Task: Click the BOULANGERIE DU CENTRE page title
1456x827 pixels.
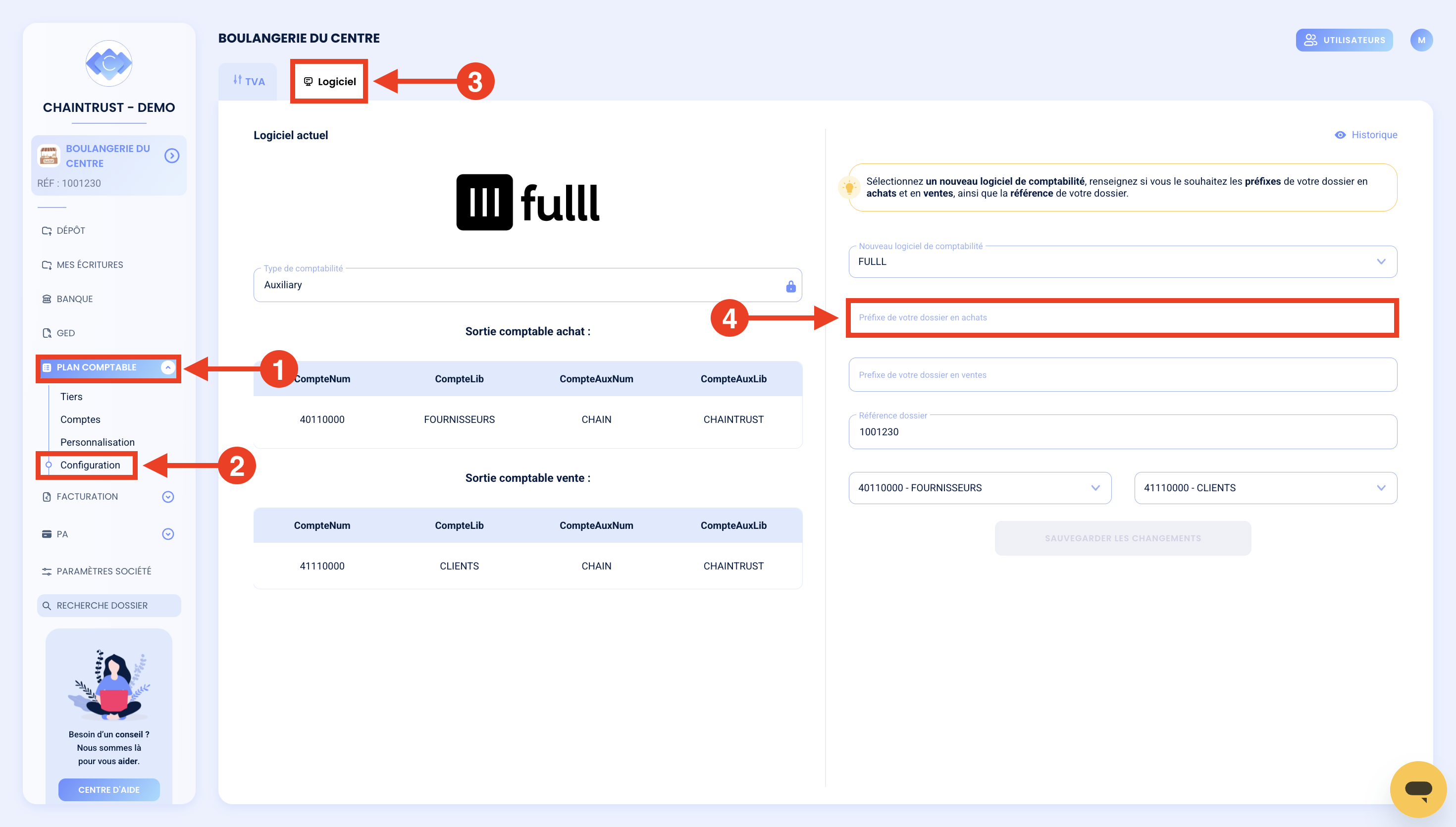Action: 299,38
